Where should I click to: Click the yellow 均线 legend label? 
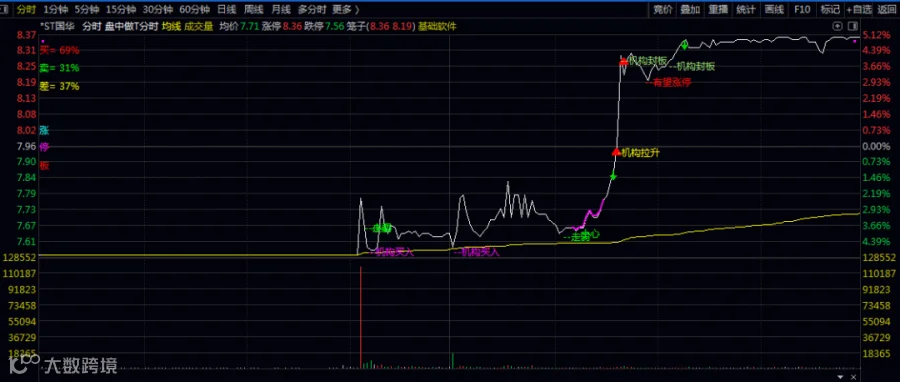point(170,26)
